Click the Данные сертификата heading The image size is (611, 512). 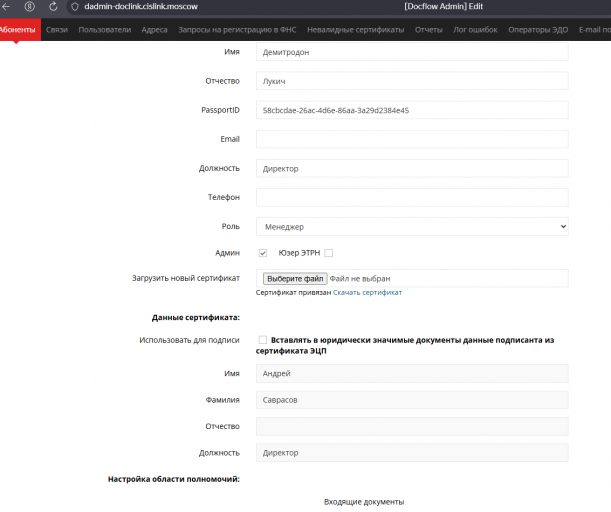coord(196,318)
